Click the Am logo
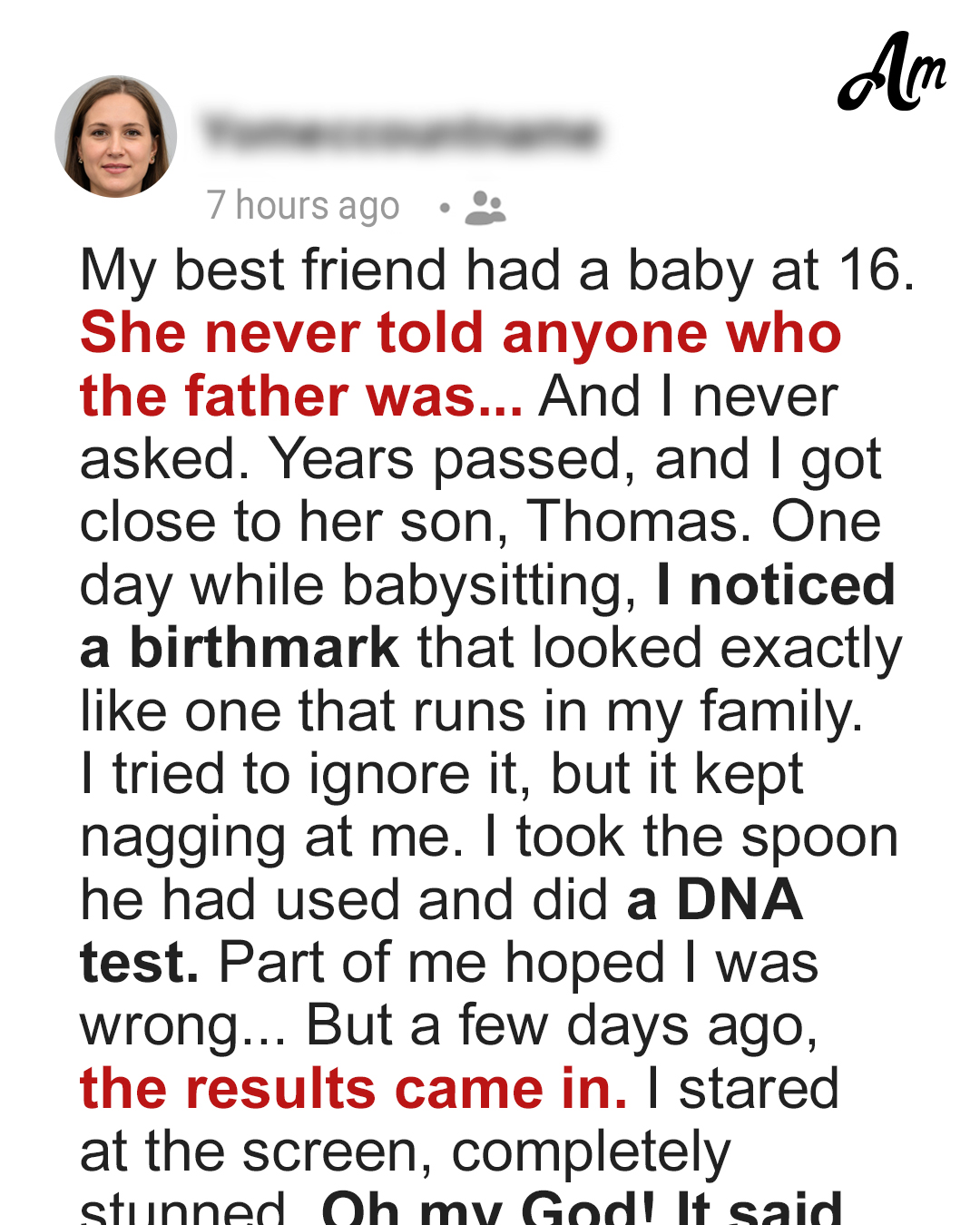Screen dimensions: 980x1225 click(x=892, y=73)
